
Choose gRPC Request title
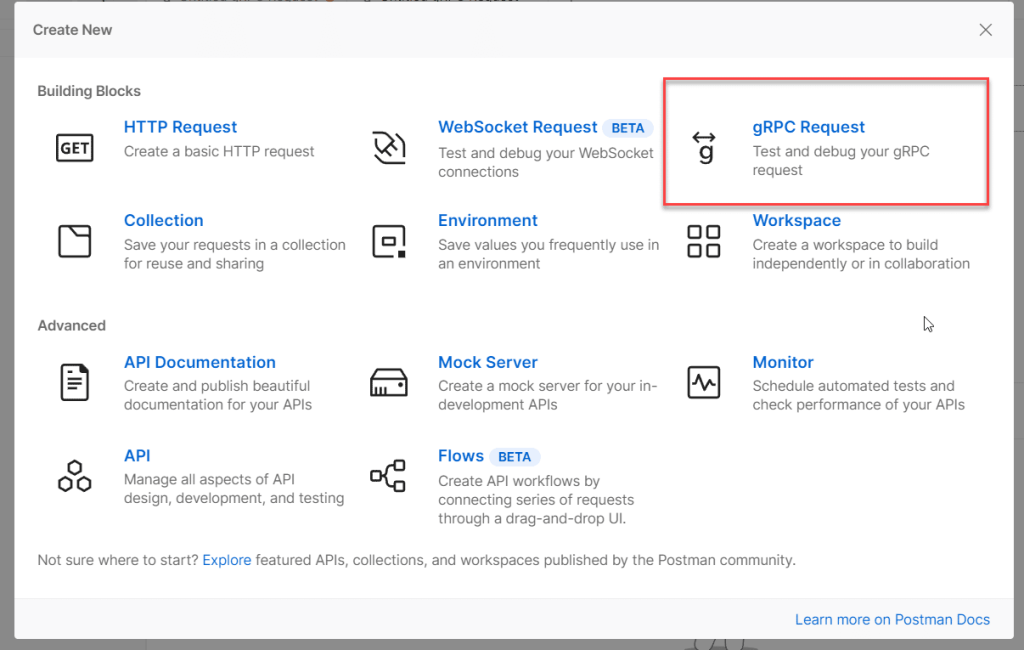[x=808, y=127]
